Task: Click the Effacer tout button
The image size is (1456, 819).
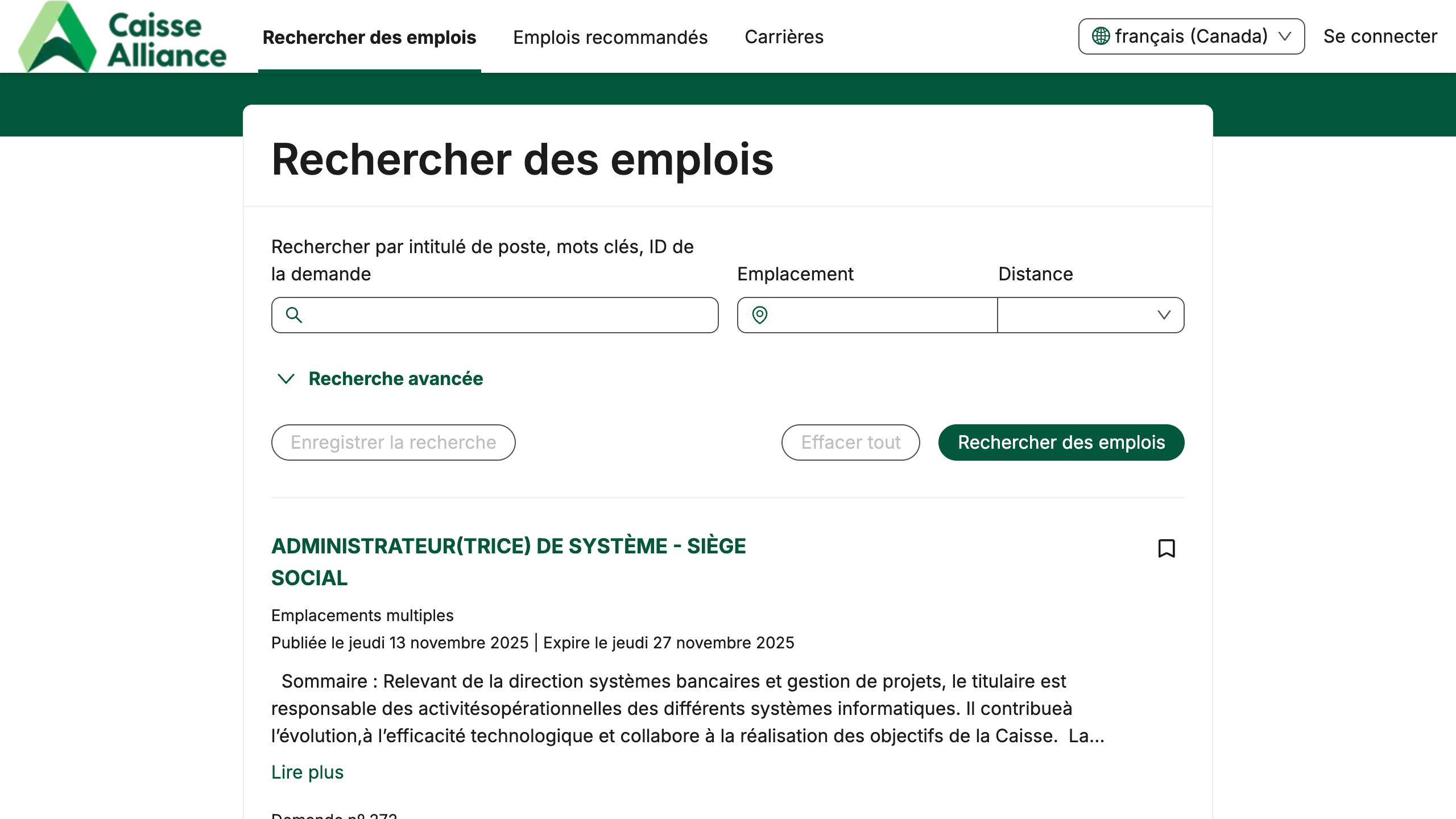Action: 850,442
